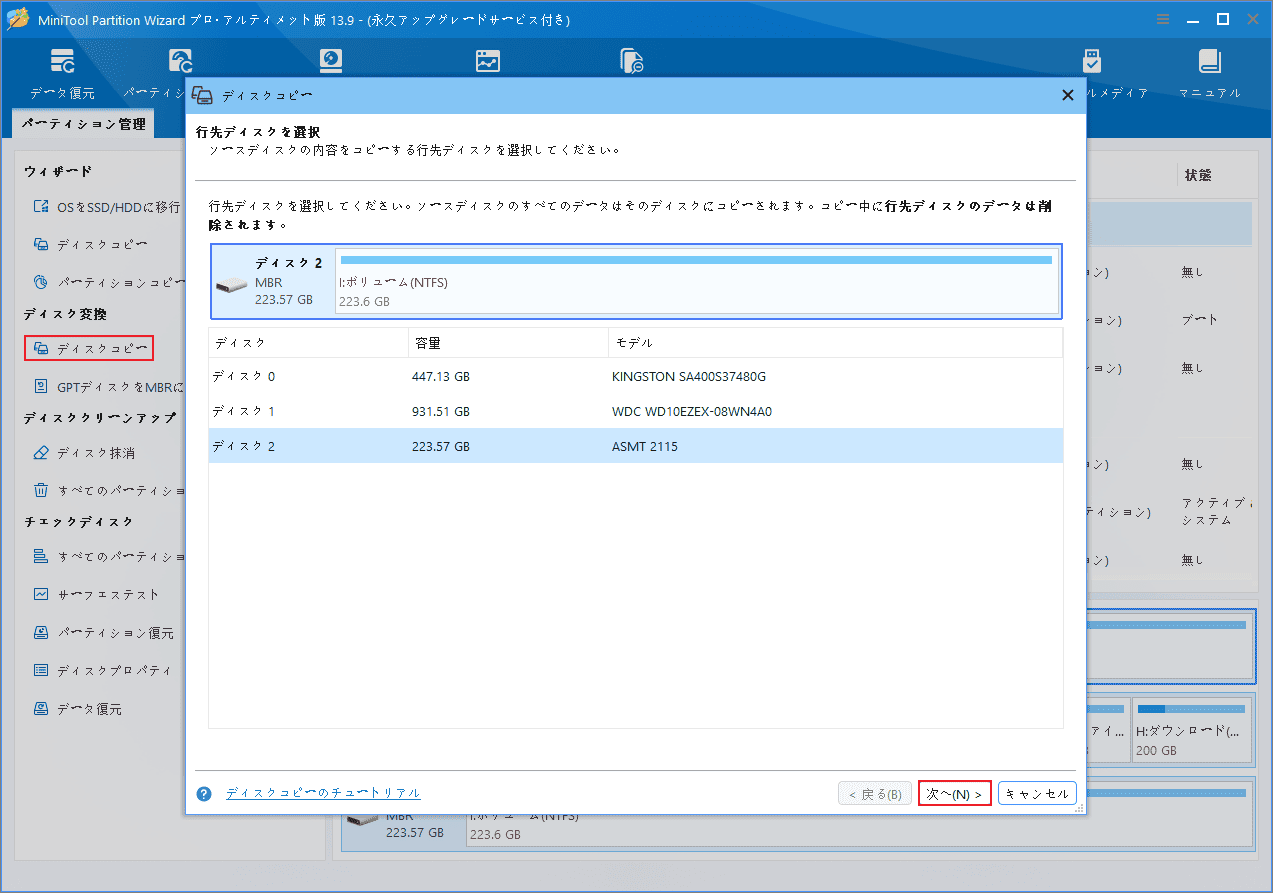Click the GPTディスクをMBR convert icon
The height and width of the screenshot is (893, 1273).
[41, 386]
